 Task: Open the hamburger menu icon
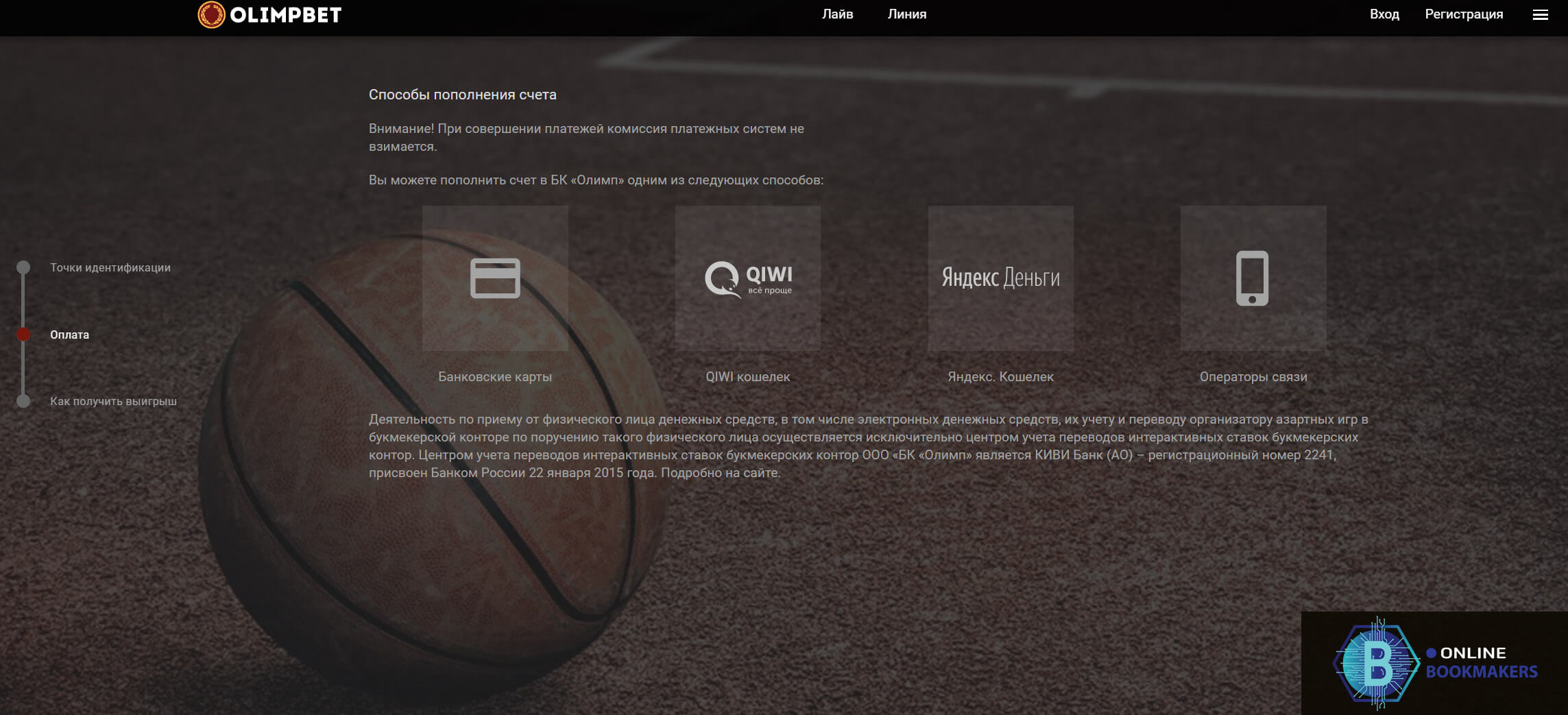coord(1540,15)
